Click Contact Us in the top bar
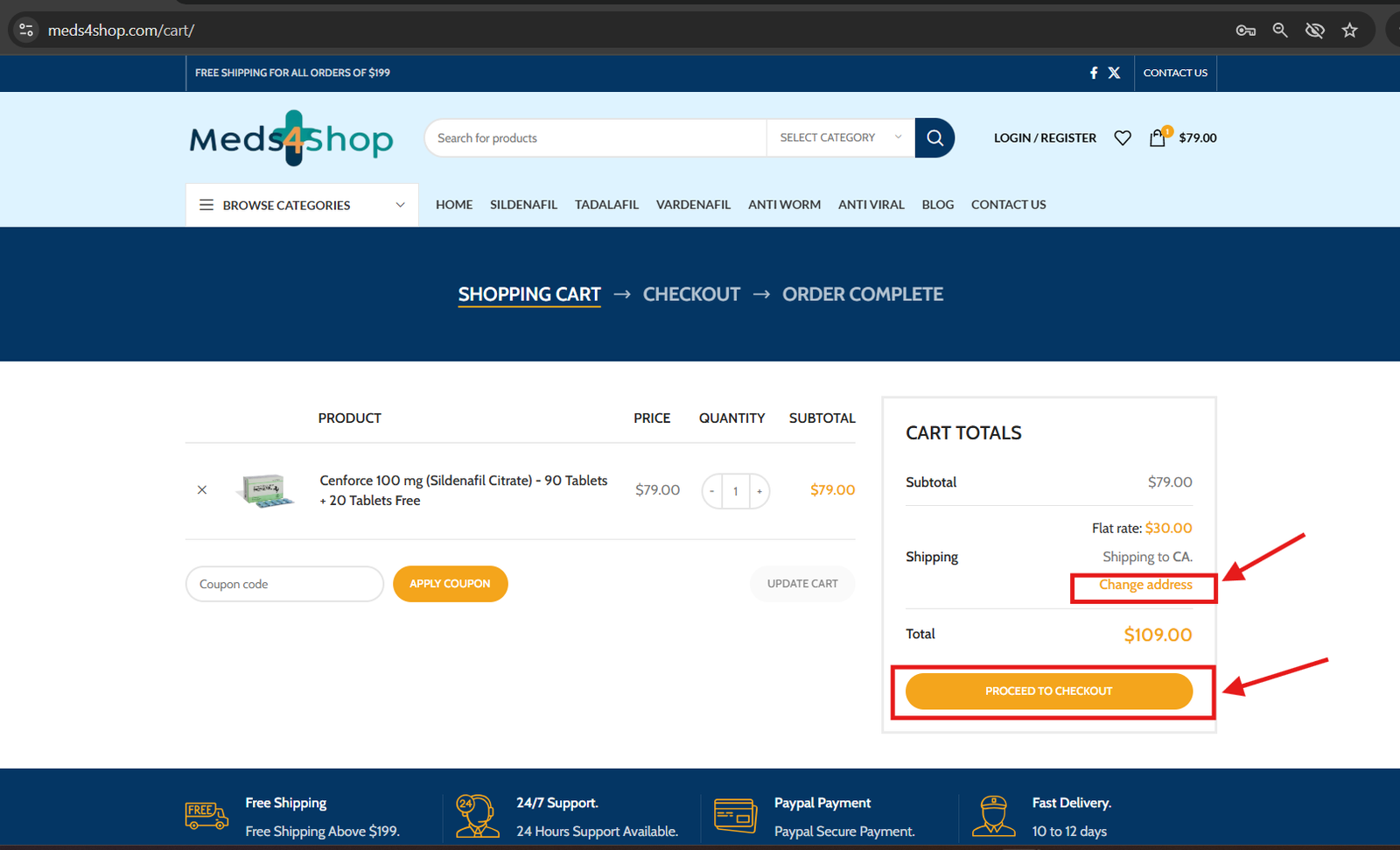The image size is (1400, 850). click(1175, 73)
